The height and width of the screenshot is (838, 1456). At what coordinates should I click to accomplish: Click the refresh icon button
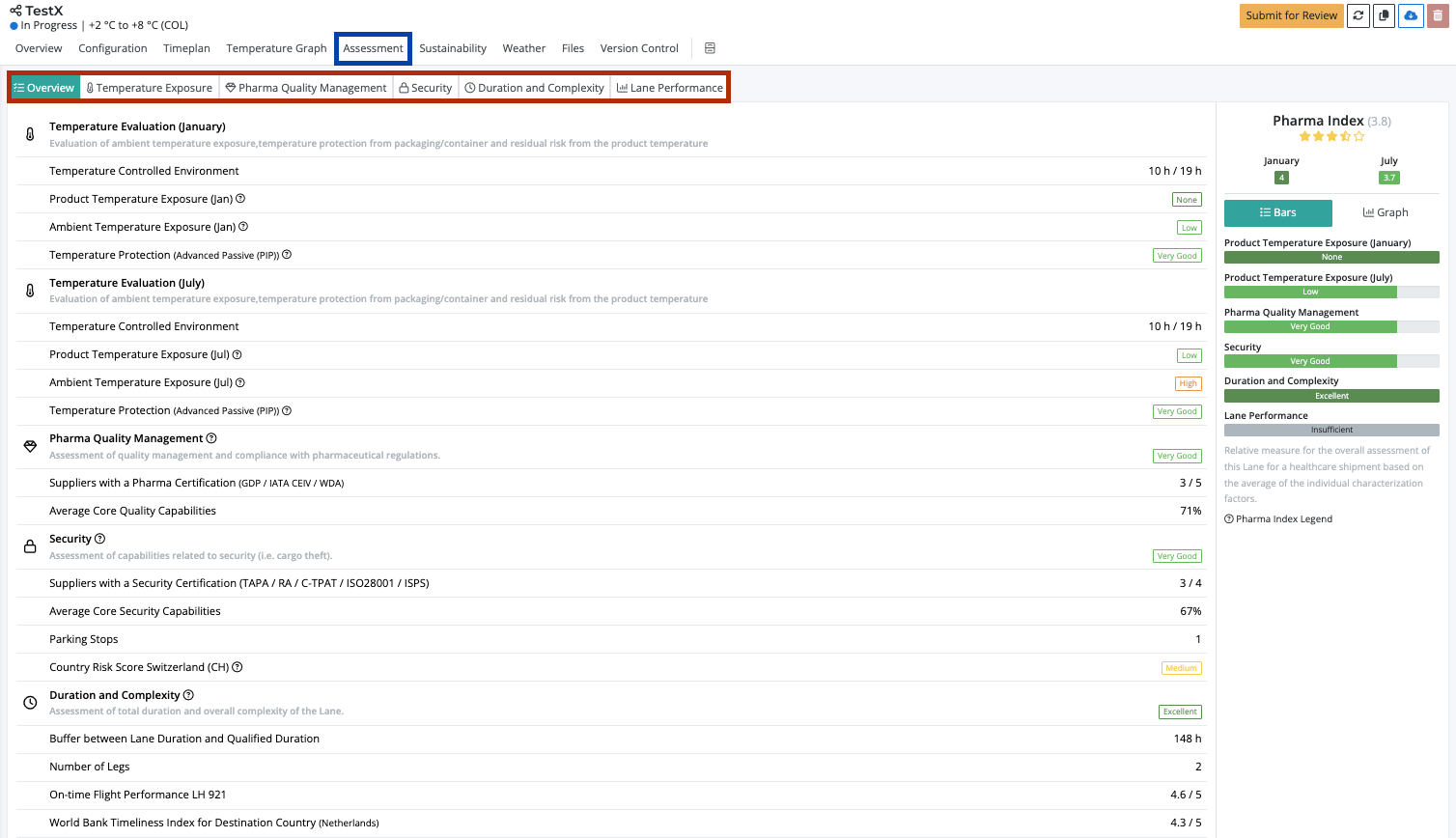tap(1358, 15)
